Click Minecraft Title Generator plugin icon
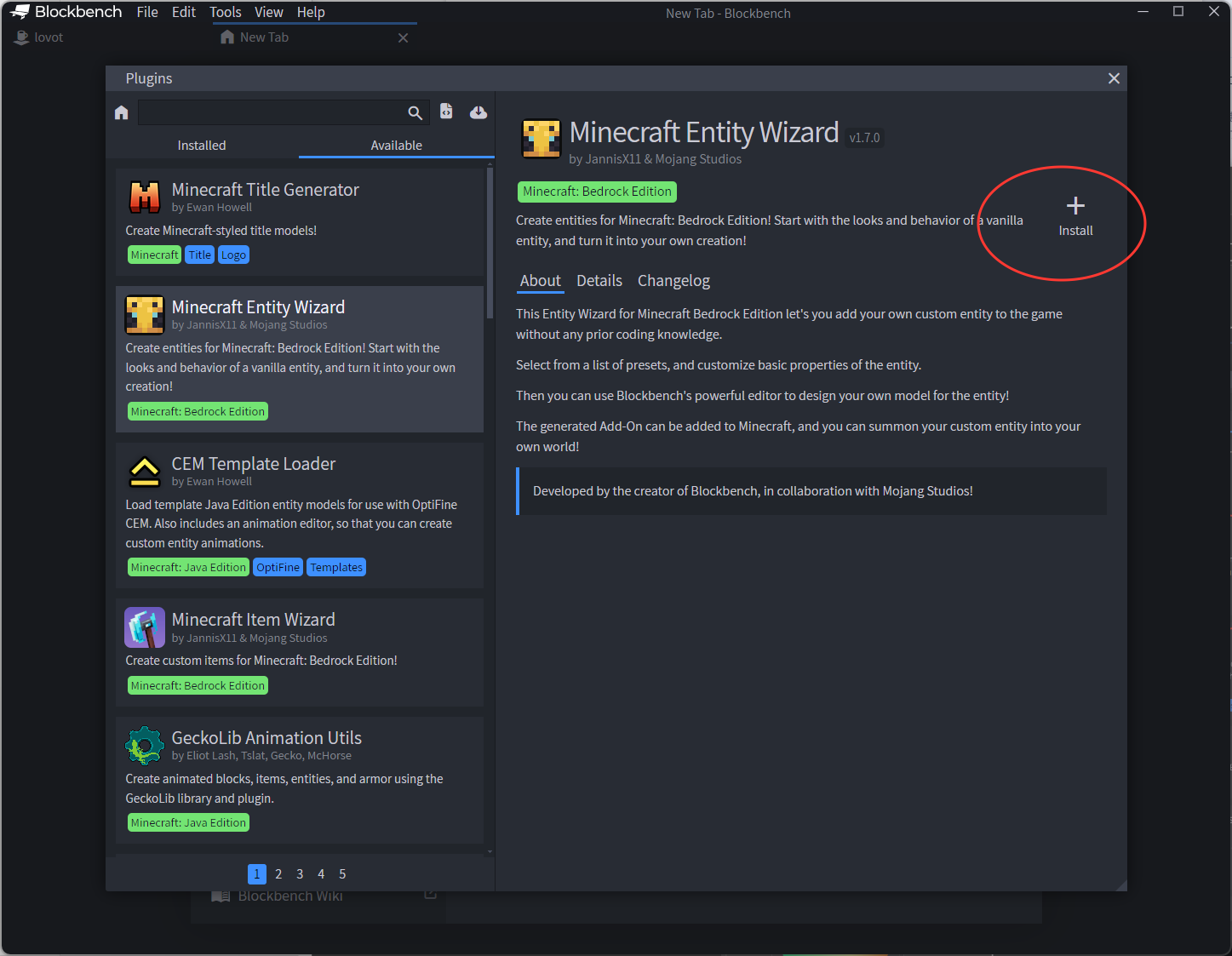 145,197
